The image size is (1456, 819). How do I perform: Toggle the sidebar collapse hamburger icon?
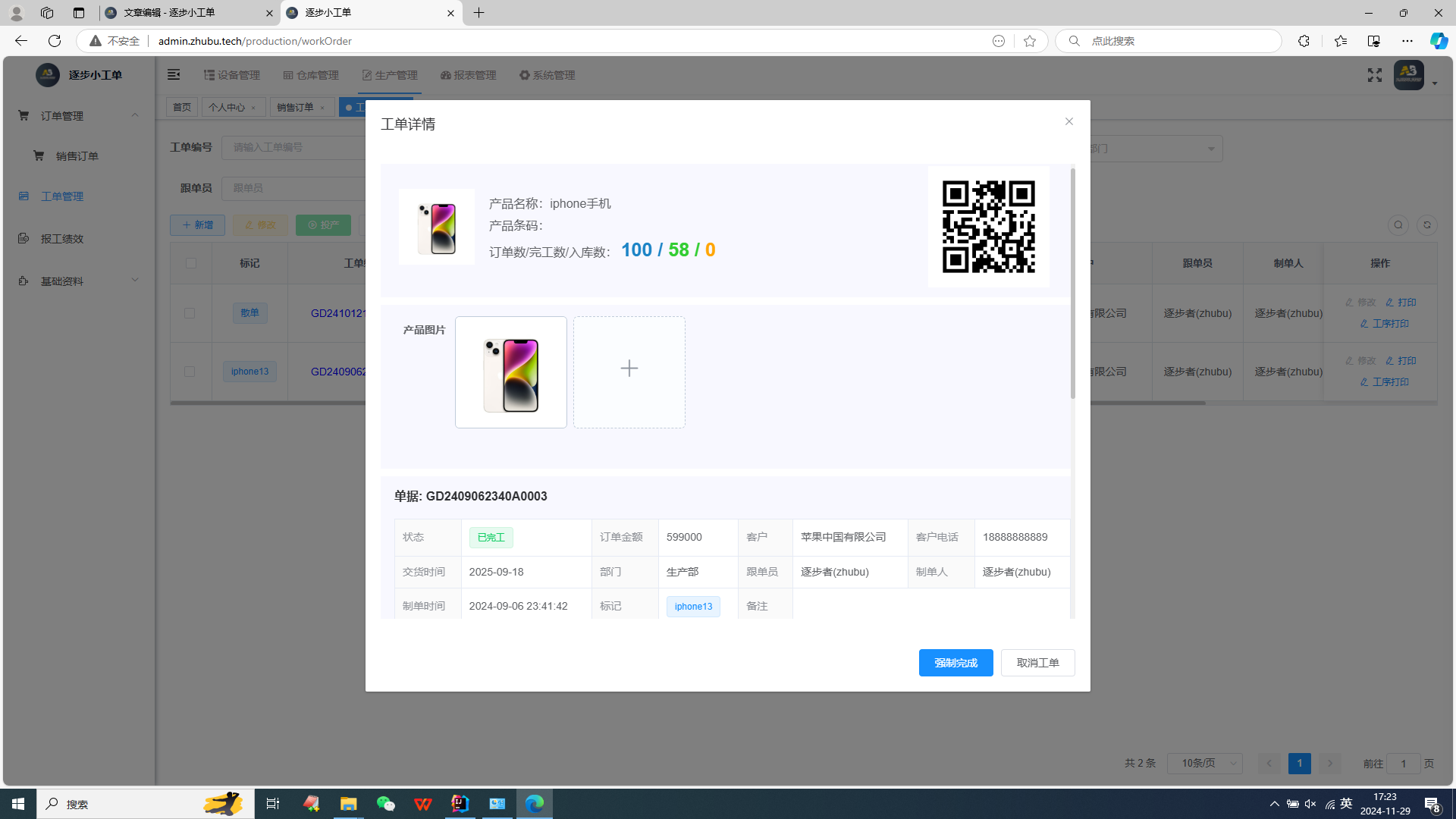tap(174, 74)
